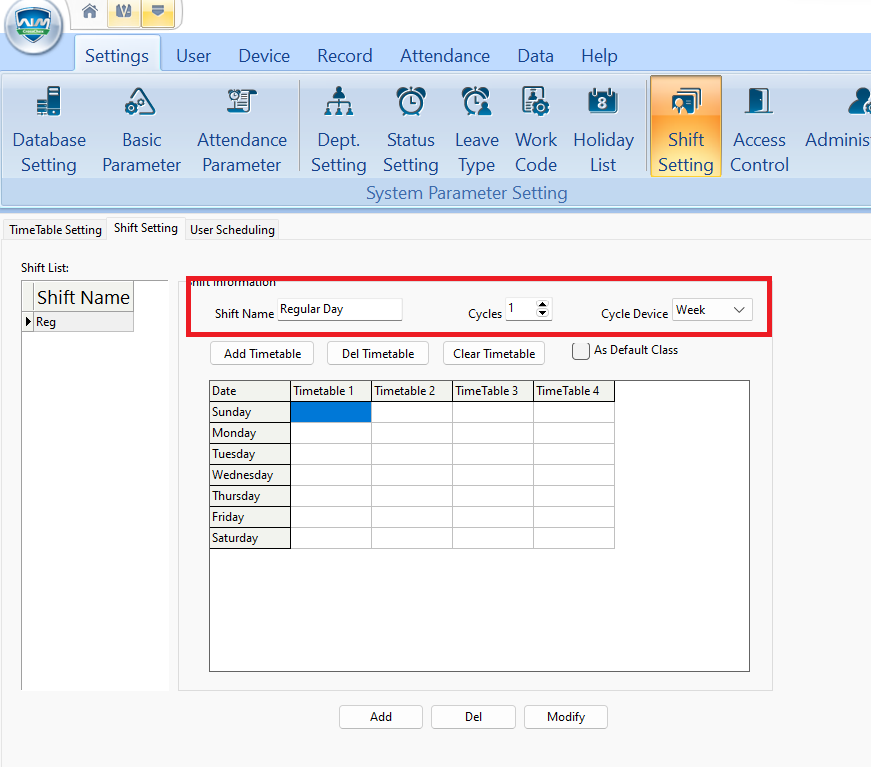Switch to the Record ribbon tab

(x=344, y=56)
